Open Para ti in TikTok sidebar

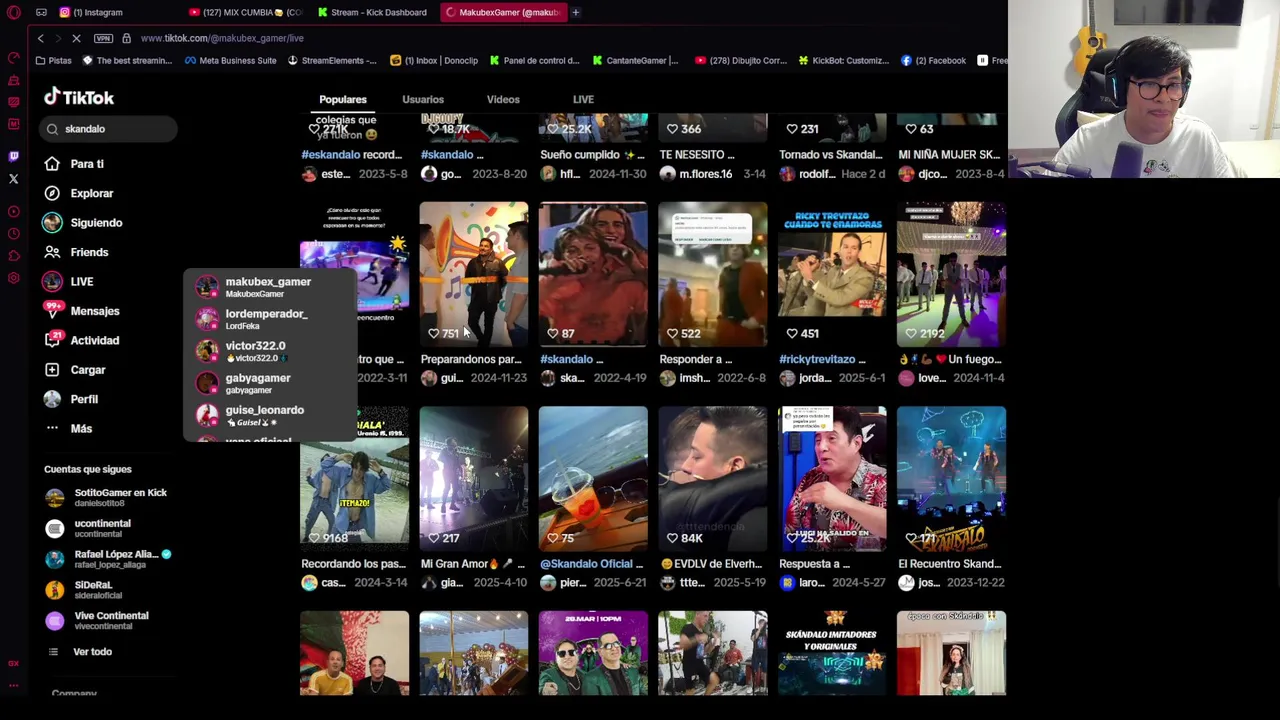coord(75,164)
